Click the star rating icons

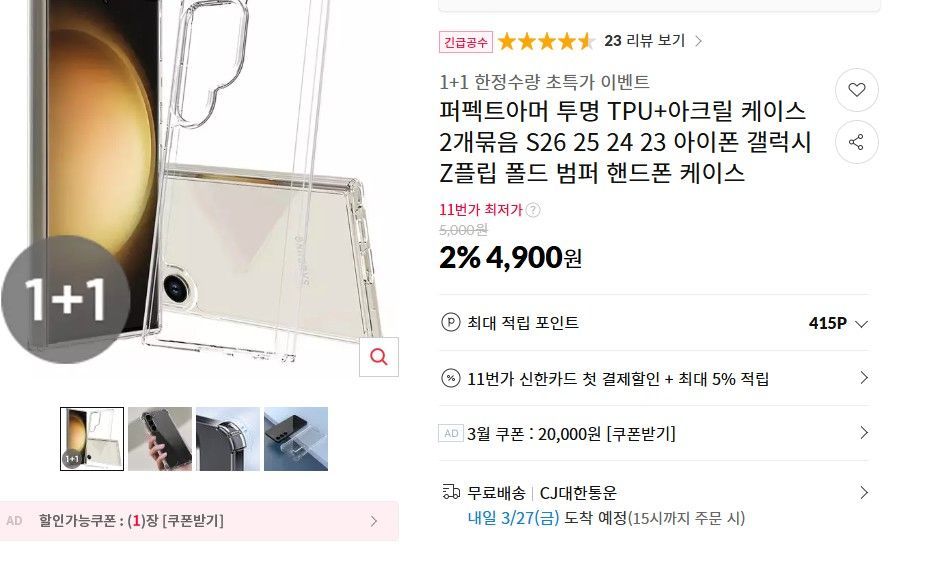tap(546, 41)
